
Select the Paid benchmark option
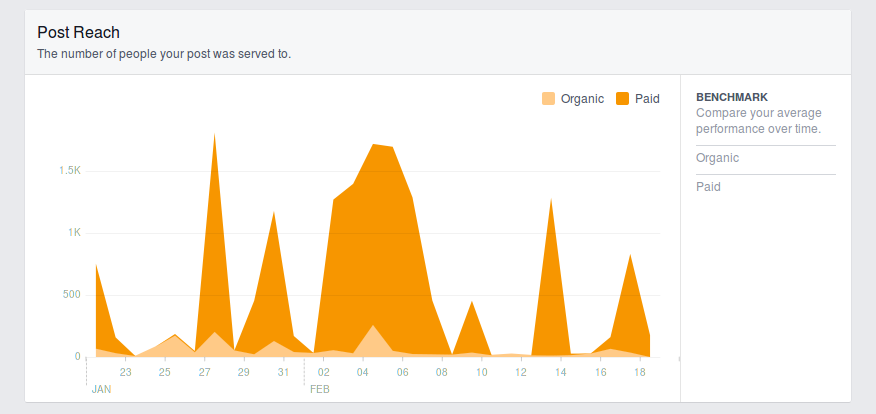click(708, 187)
